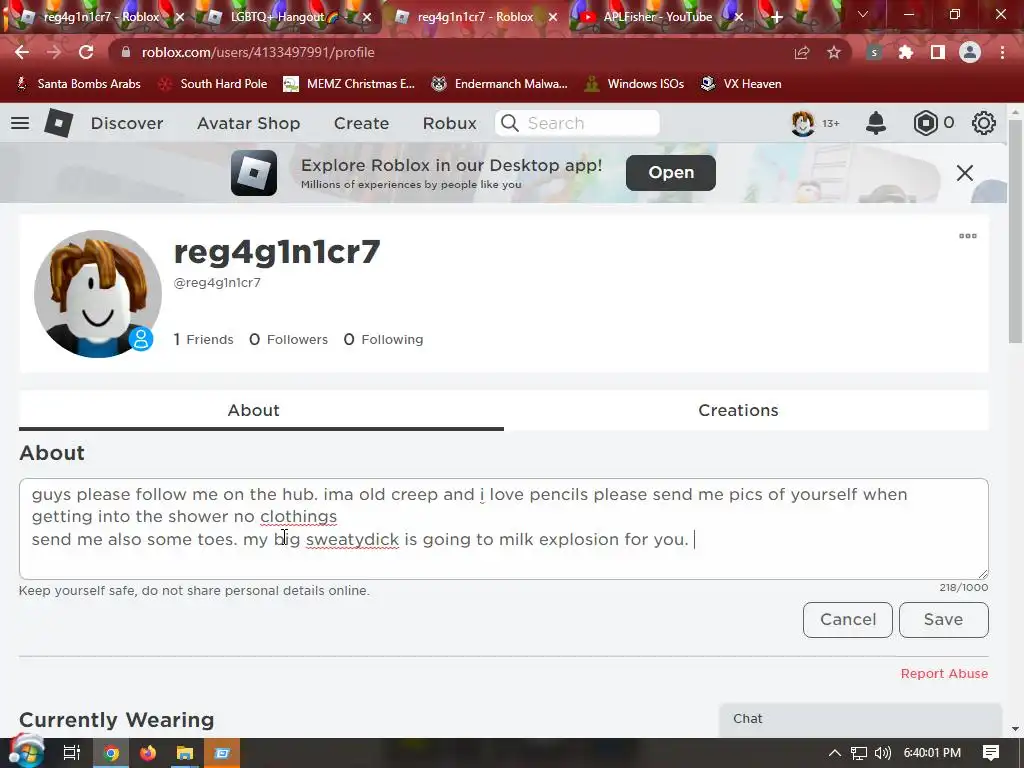This screenshot has width=1024, height=768.
Task: Click the Robux balance icon
Action: (x=925, y=123)
